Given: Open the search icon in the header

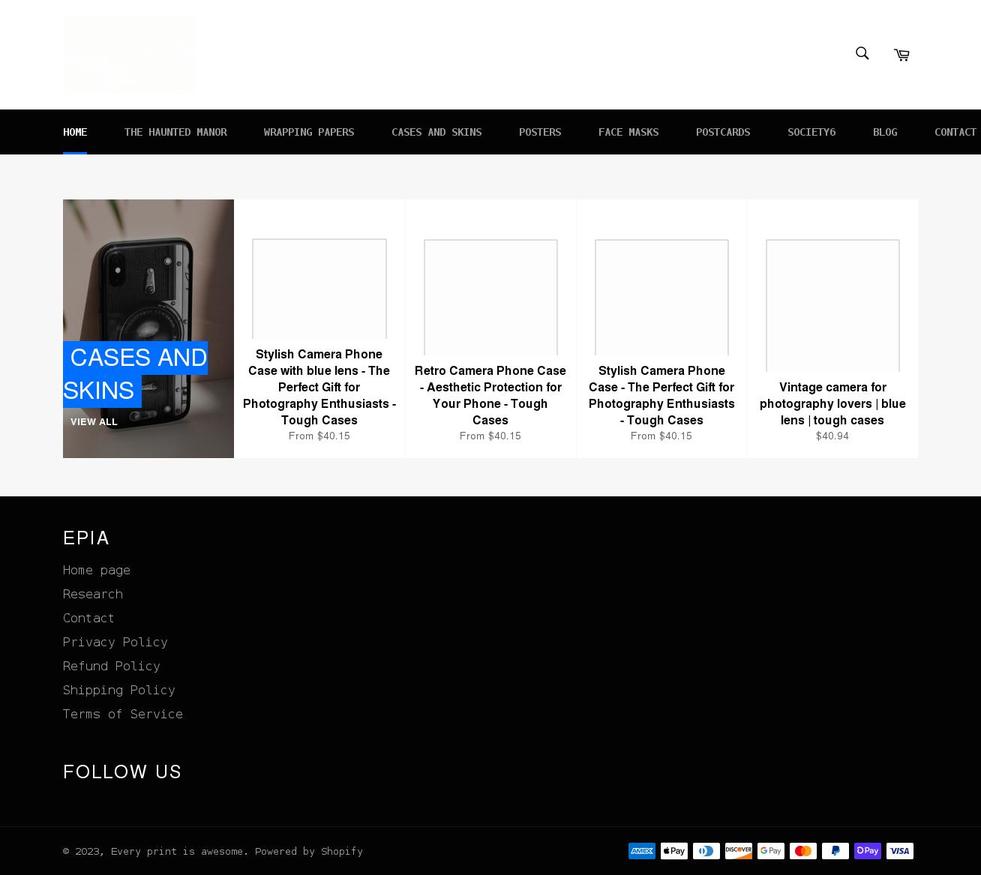Looking at the screenshot, I should (861, 53).
